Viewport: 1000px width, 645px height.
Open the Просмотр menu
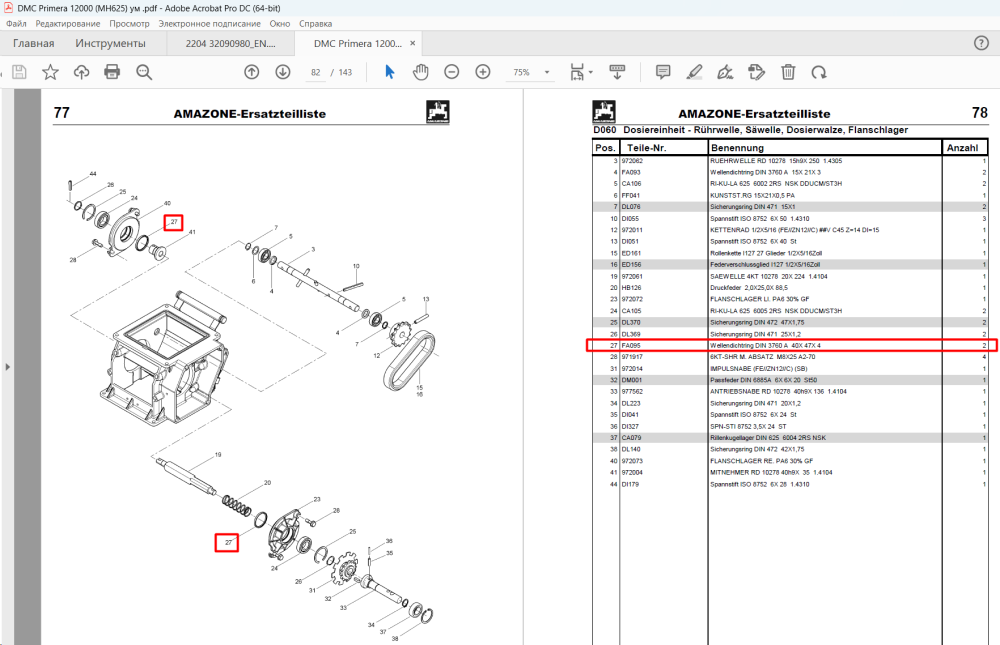point(129,24)
